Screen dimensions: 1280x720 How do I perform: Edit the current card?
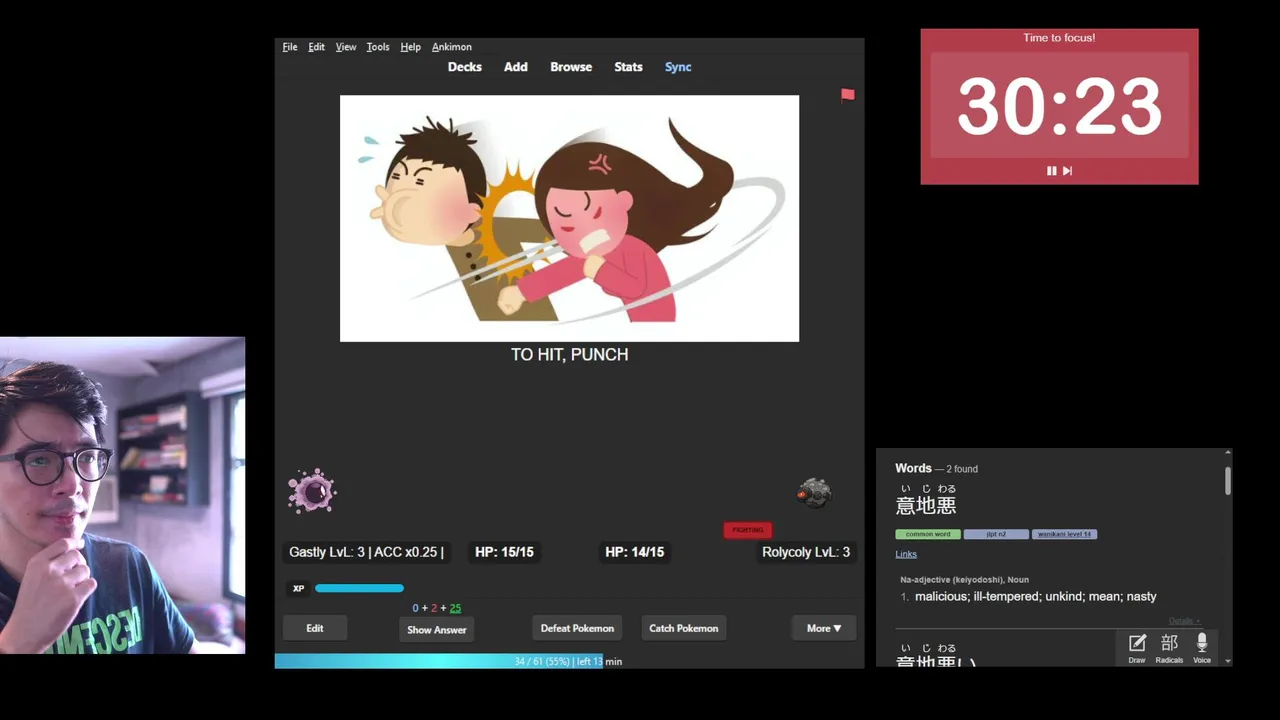(x=315, y=628)
